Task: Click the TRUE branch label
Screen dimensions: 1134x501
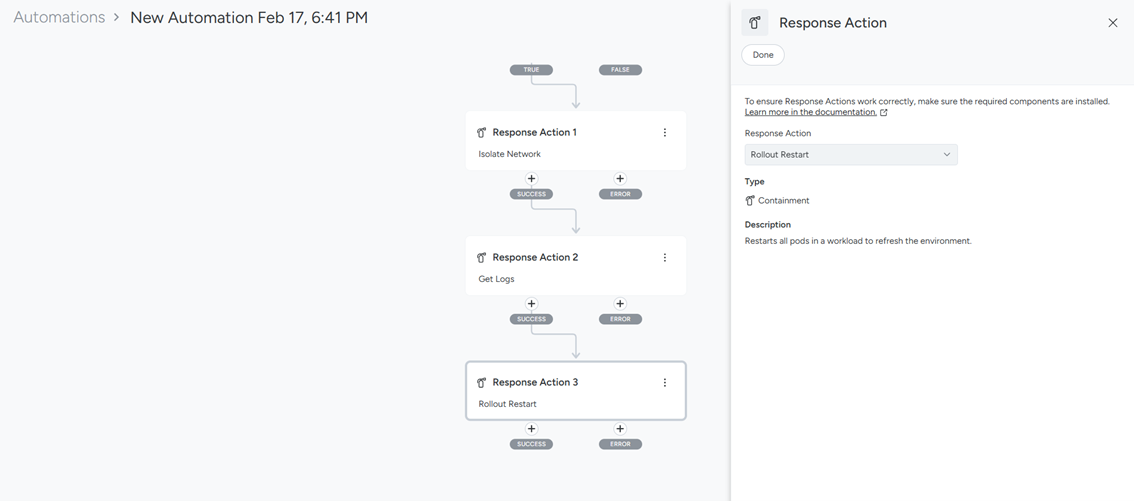Action: [x=531, y=70]
